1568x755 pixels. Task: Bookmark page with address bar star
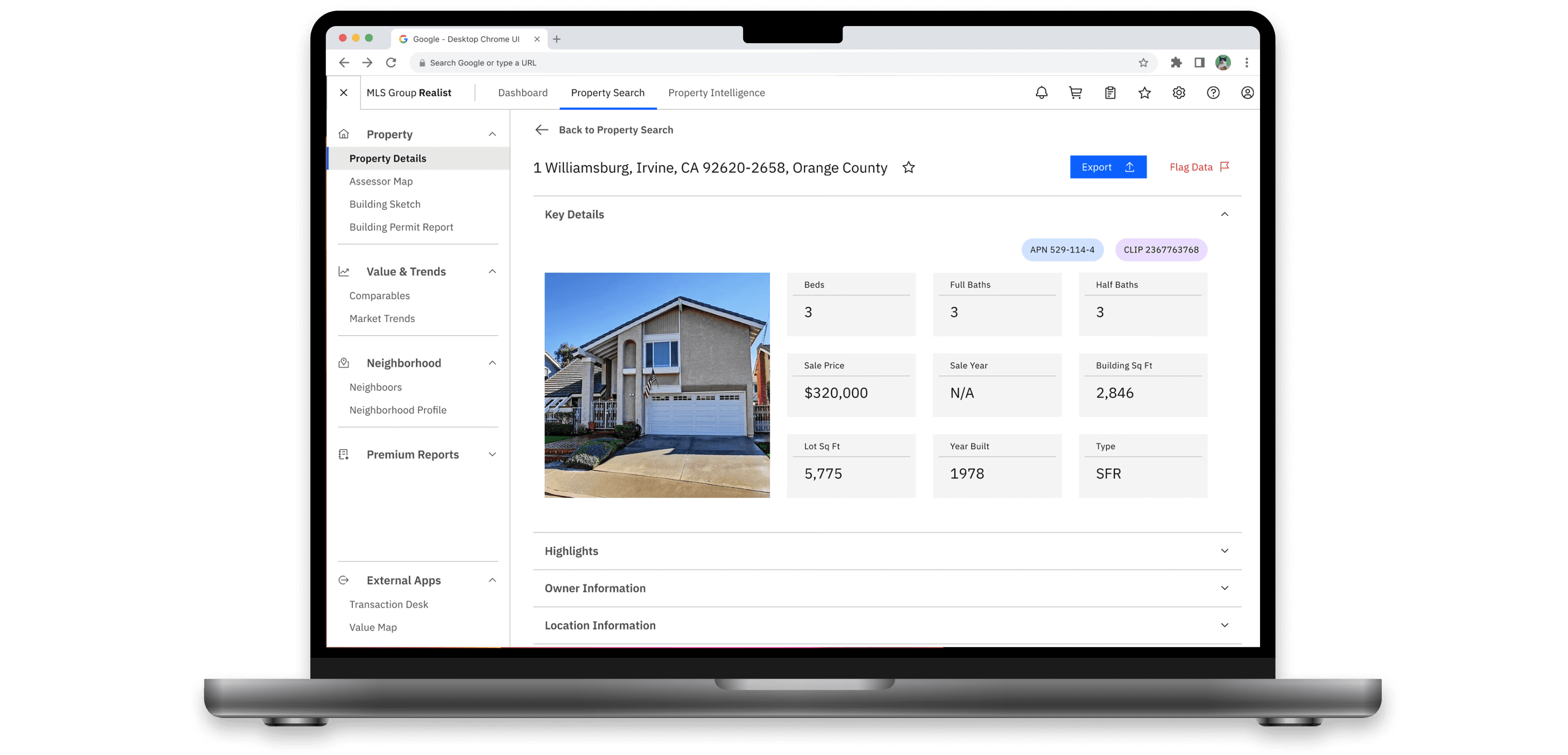(1143, 63)
